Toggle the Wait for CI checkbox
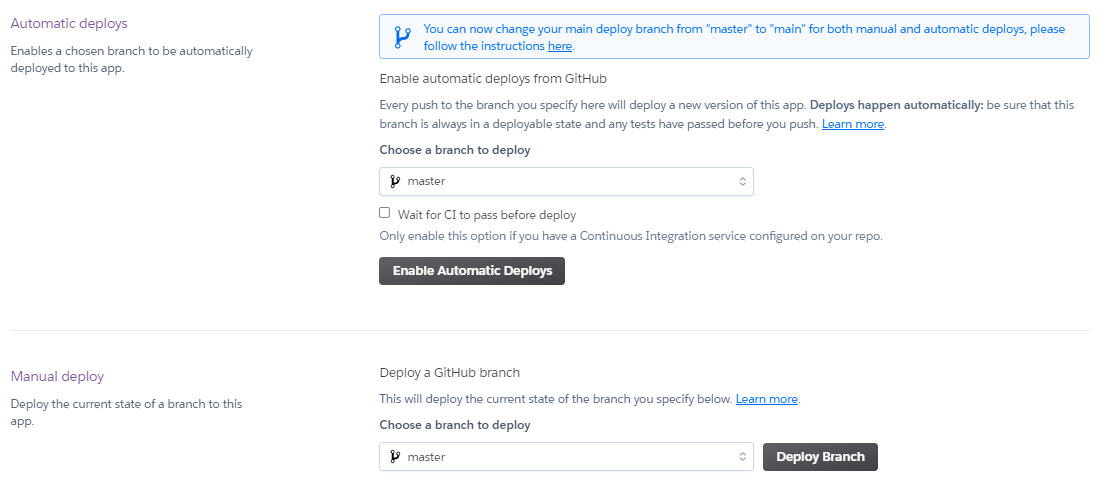This screenshot has height=489, width=1101. tap(385, 213)
